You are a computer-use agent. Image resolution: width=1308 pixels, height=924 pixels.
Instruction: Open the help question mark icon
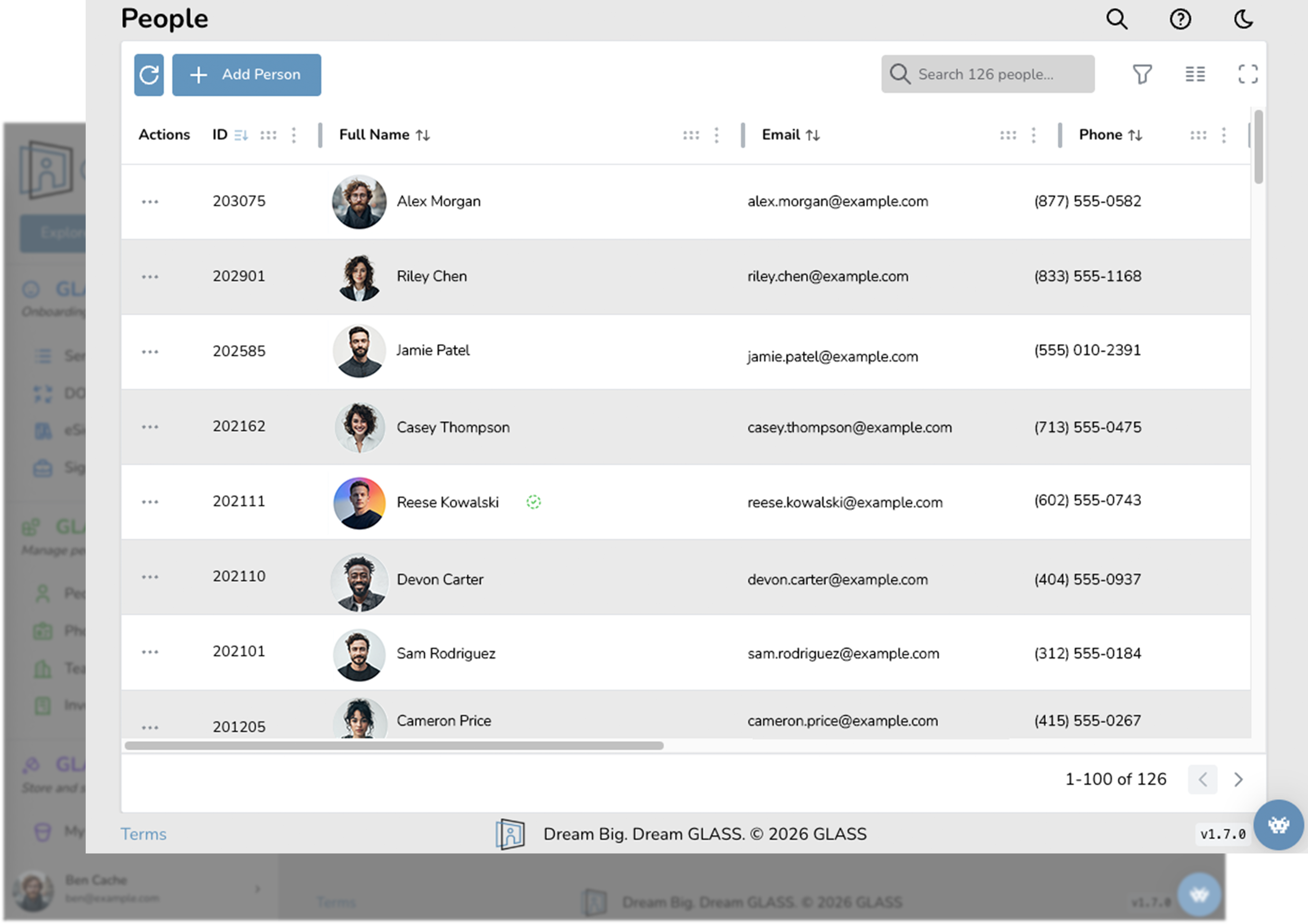1180,19
